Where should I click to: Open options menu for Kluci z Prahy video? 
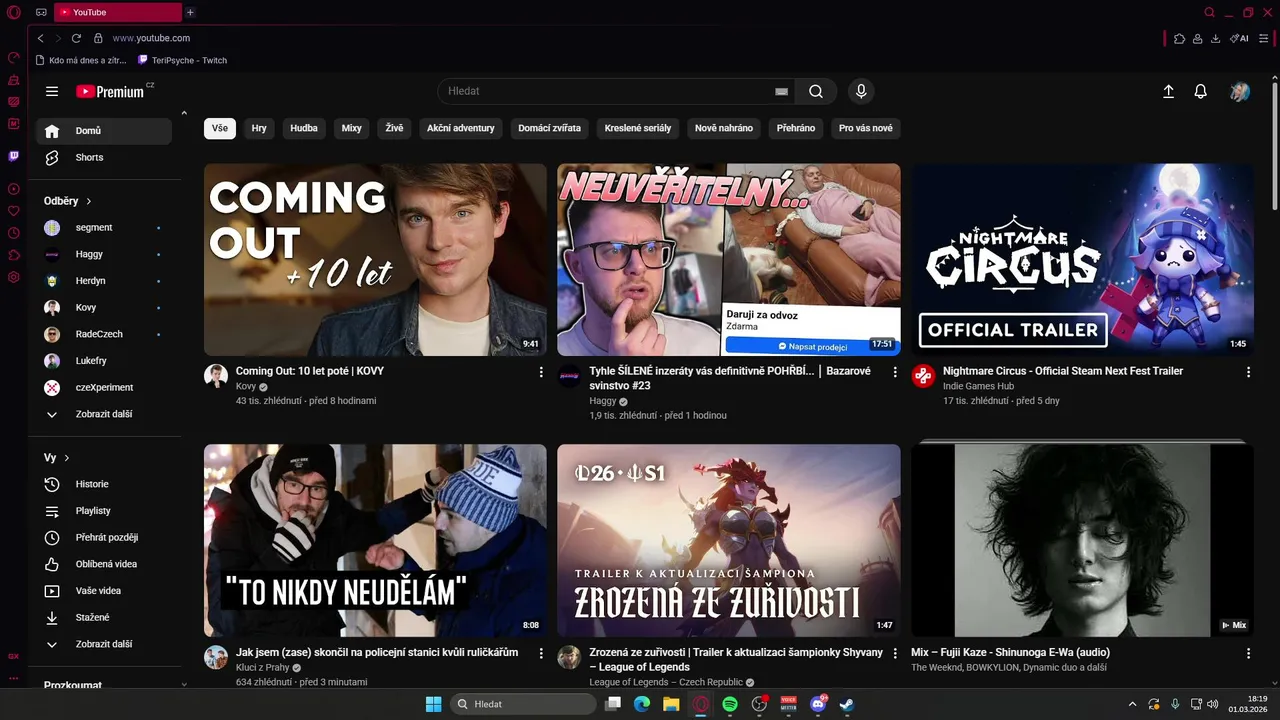541,653
